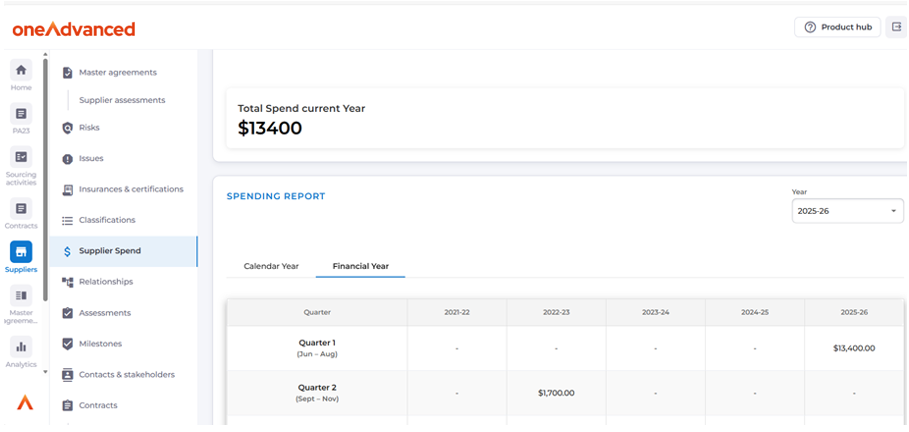Open the Year 2025-26 dropdown
Image resolution: width=909 pixels, height=432 pixels.
pos(847,211)
